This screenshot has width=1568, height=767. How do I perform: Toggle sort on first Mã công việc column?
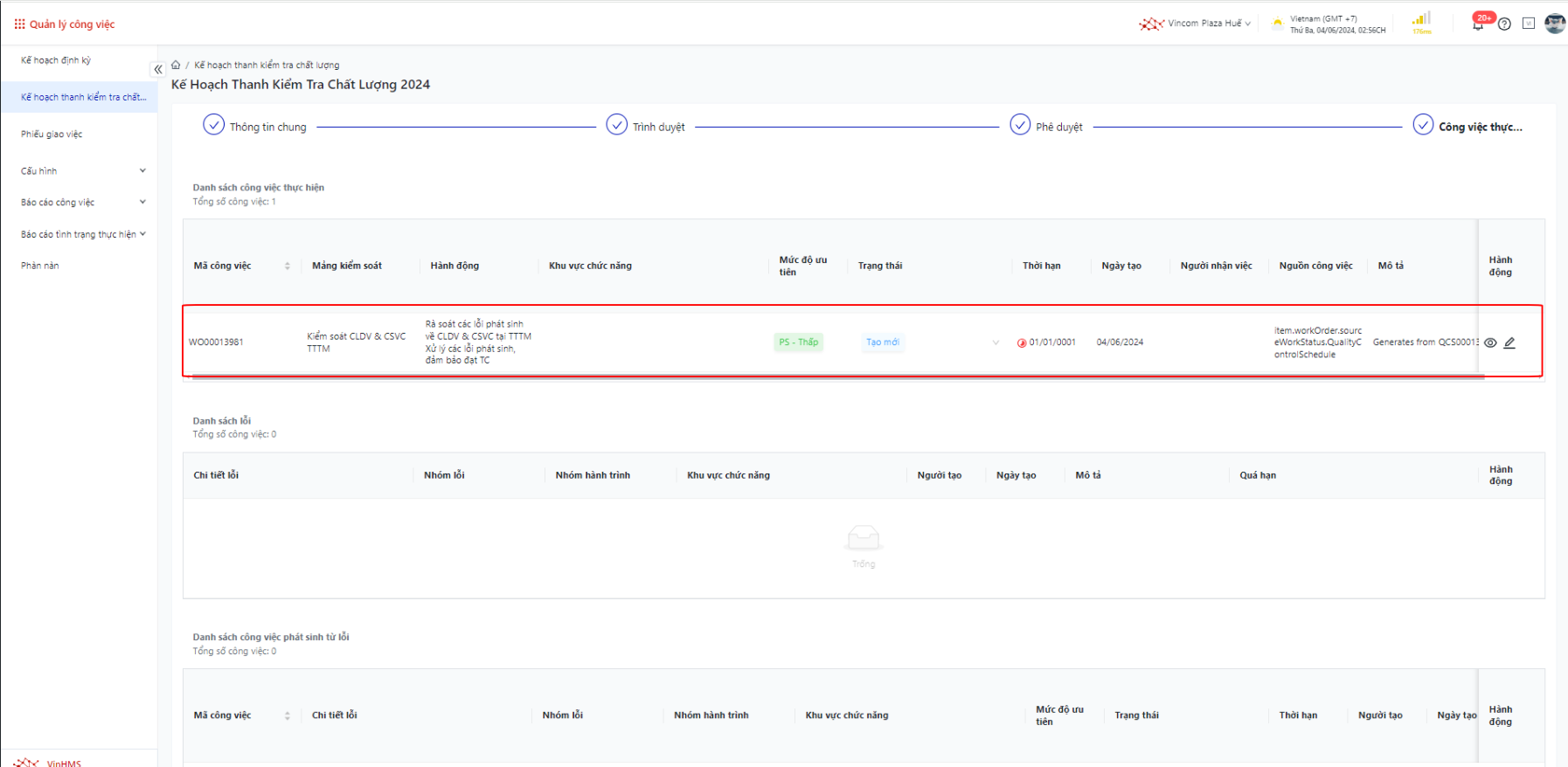coord(288,266)
